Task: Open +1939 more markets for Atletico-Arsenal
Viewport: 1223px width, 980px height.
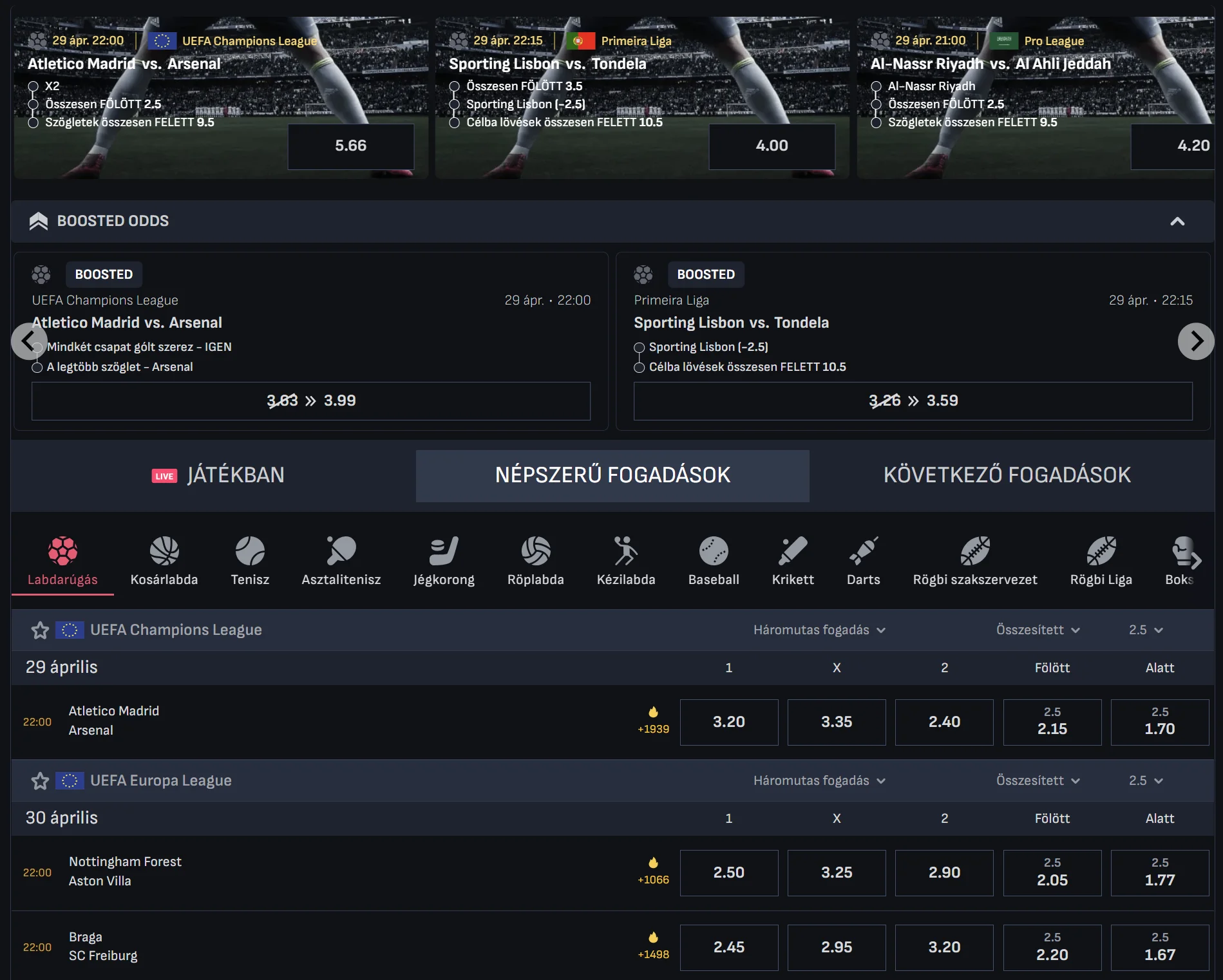Action: [653, 729]
